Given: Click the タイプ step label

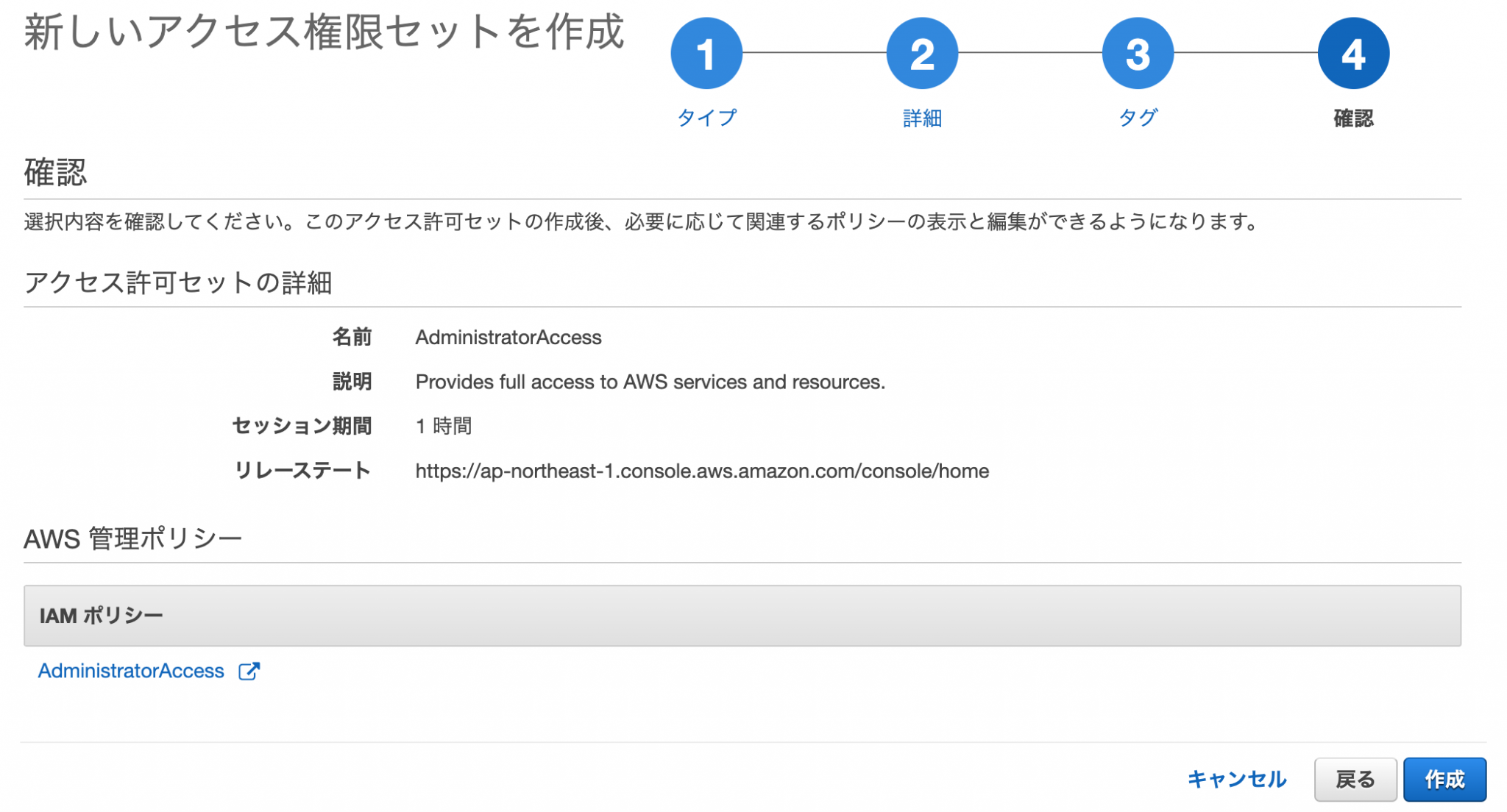Looking at the screenshot, I should coord(708,117).
